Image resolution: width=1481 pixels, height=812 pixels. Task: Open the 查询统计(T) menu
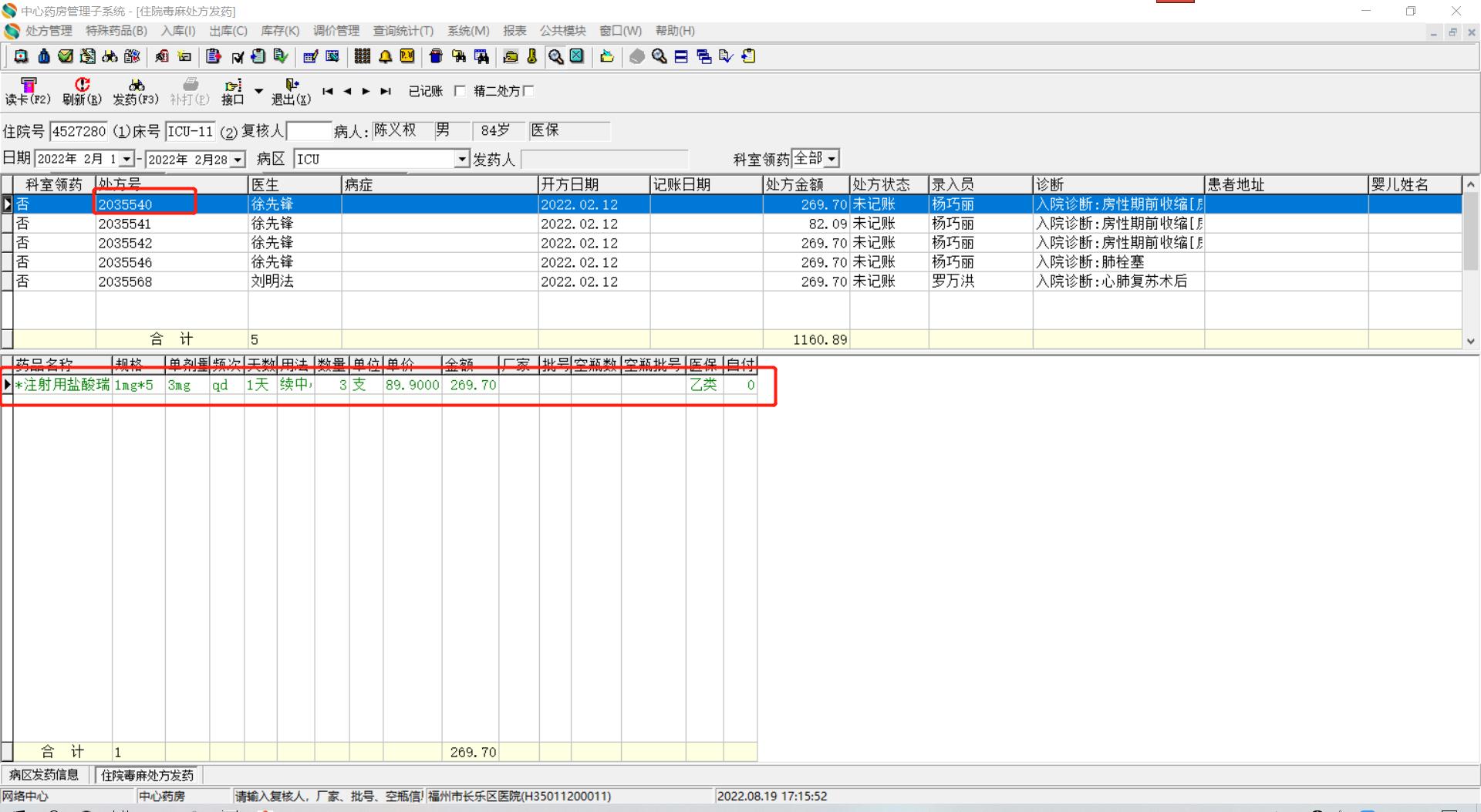(403, 31)
